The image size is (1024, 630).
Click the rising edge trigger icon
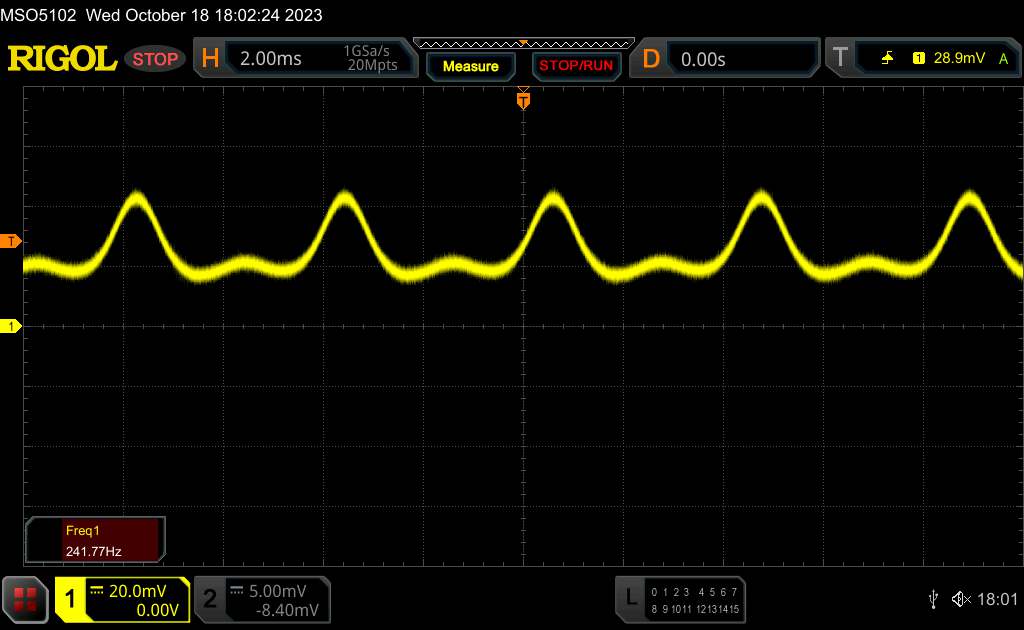click(887, 58)
